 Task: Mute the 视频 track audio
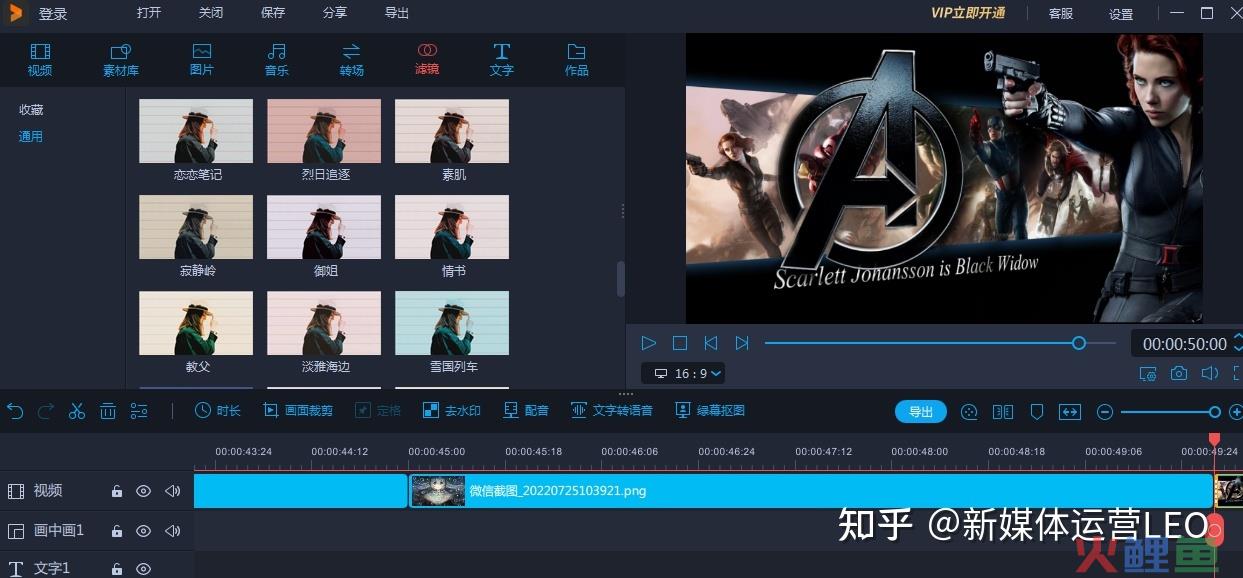(x=173, y=491)
